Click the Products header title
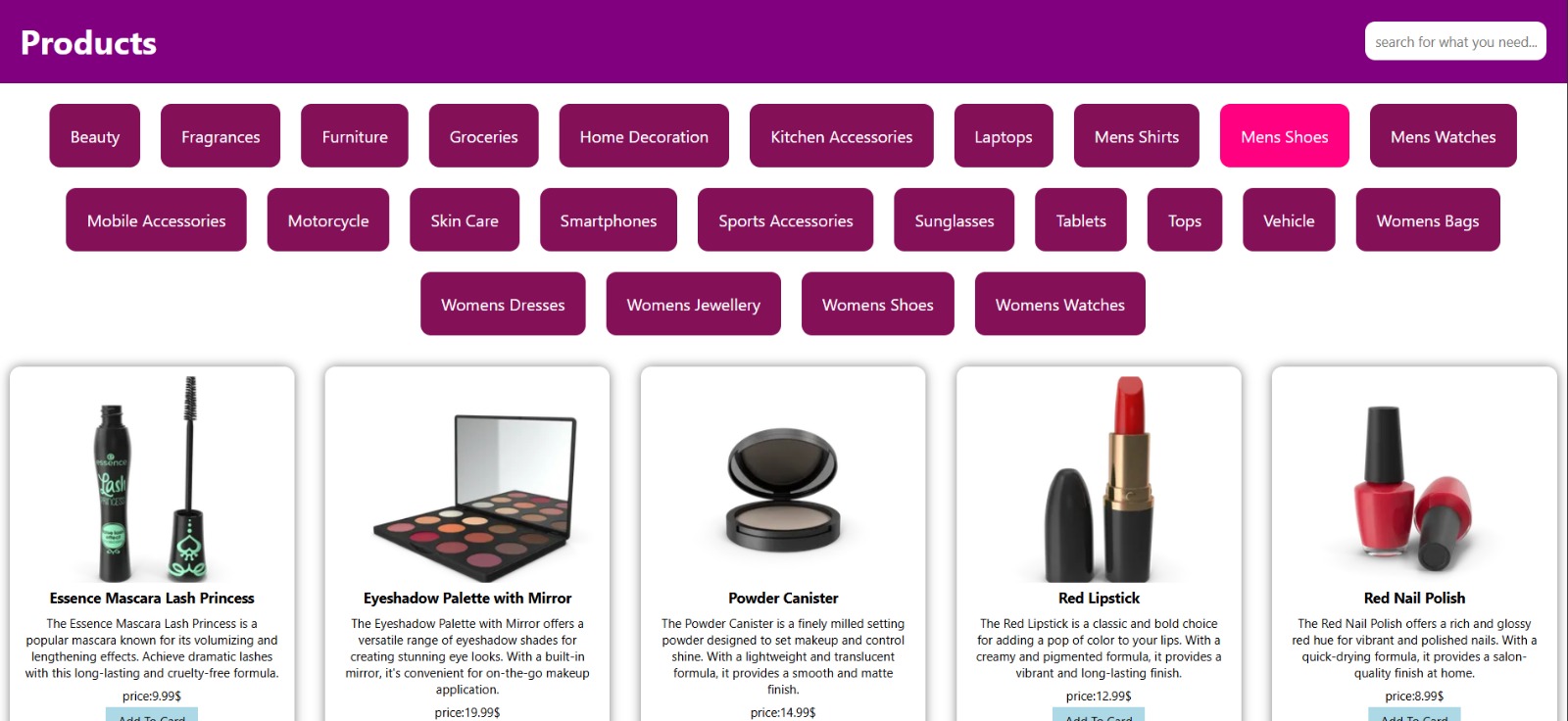The image size is (1568, 721). [88, 42]
